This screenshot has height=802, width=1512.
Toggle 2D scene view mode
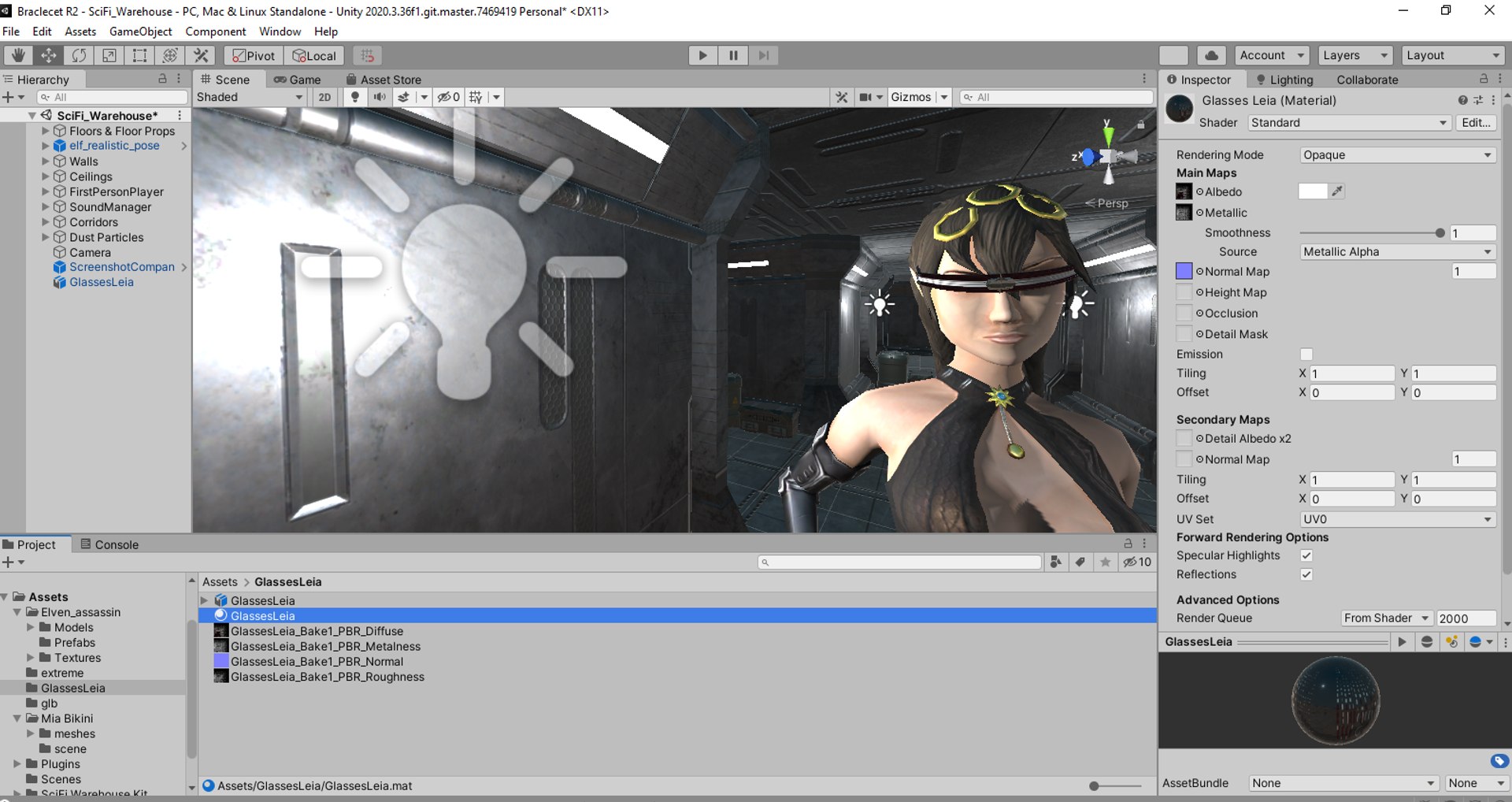(x=324, y=97)
